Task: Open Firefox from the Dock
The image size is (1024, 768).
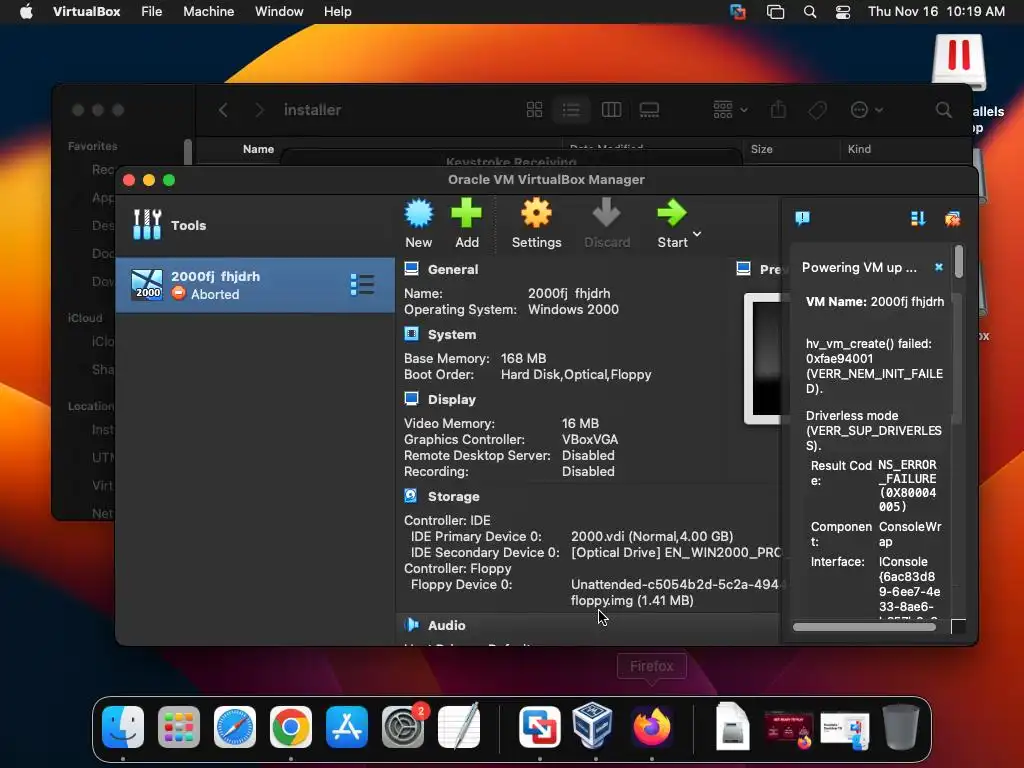Action: (x=651, y=726)
